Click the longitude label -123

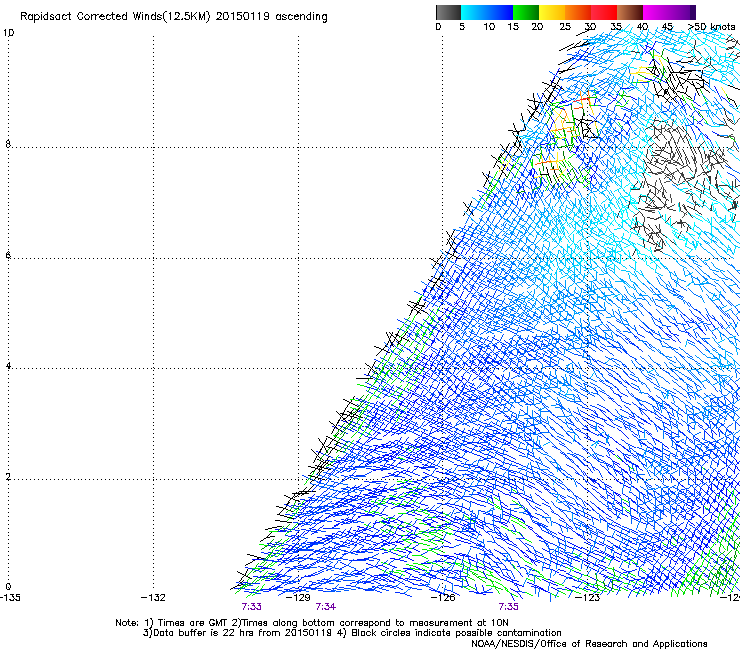587,598
